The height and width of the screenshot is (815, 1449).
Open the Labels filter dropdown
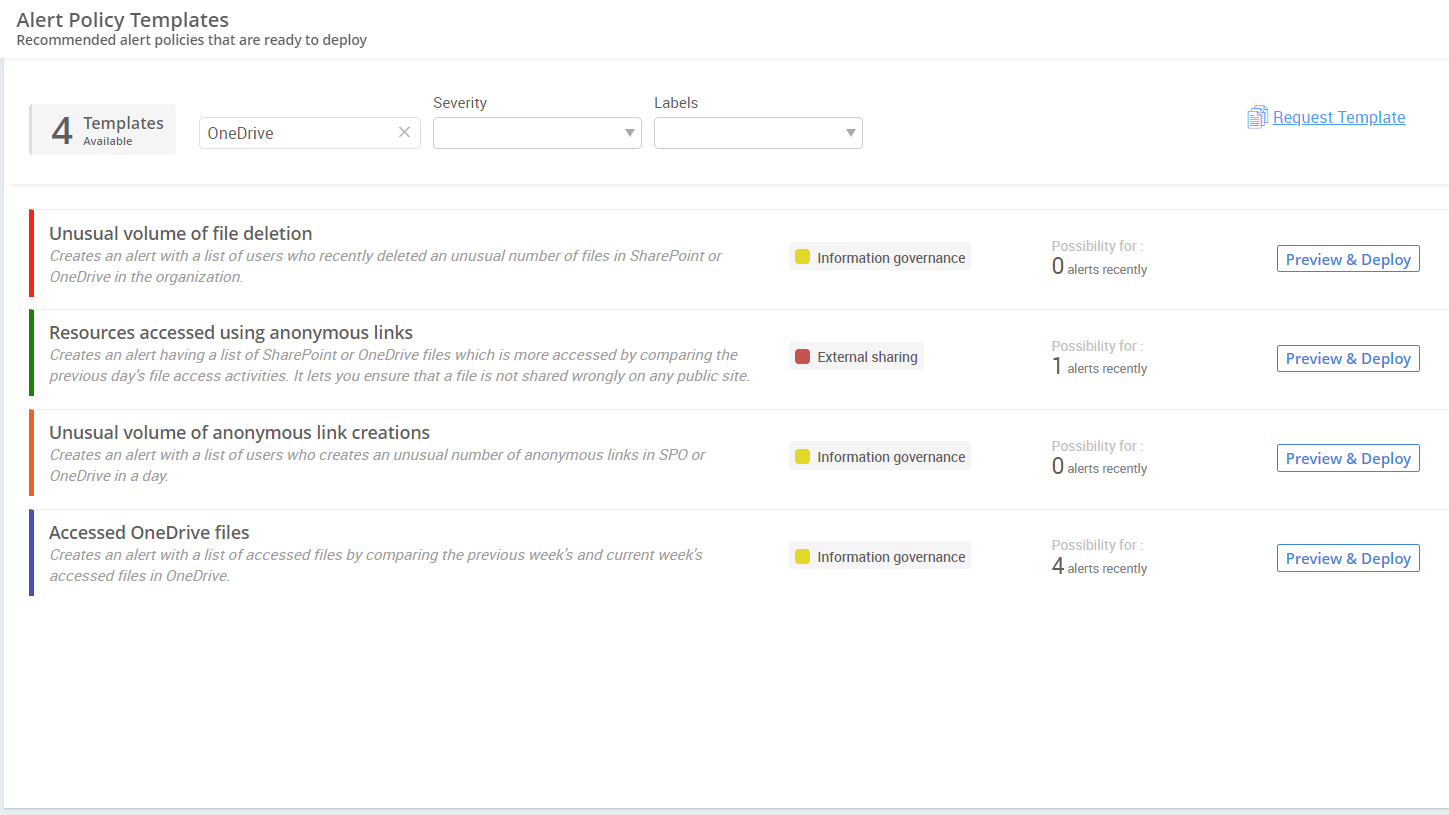[x=757, y=132]
